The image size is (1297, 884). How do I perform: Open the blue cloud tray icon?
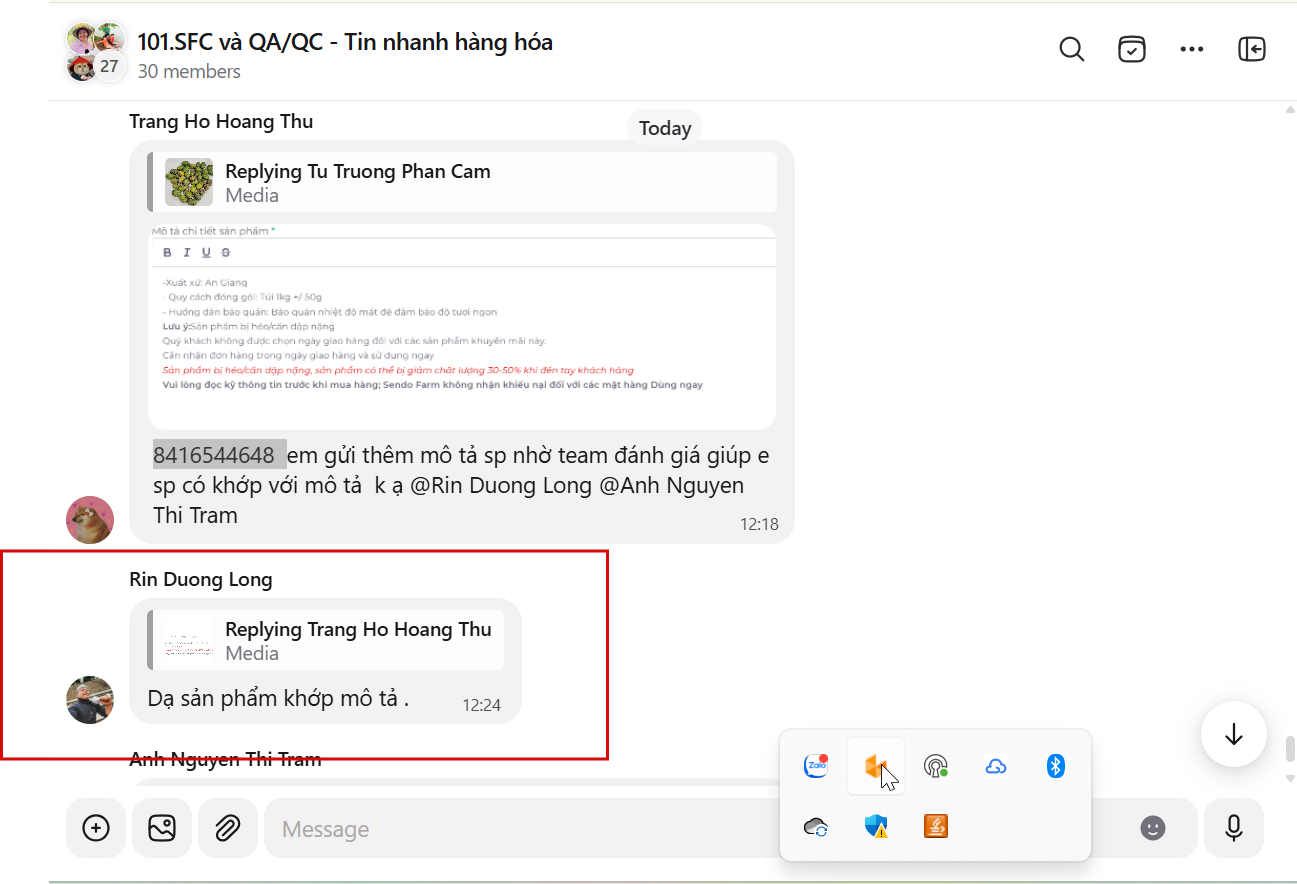[995, 766]
